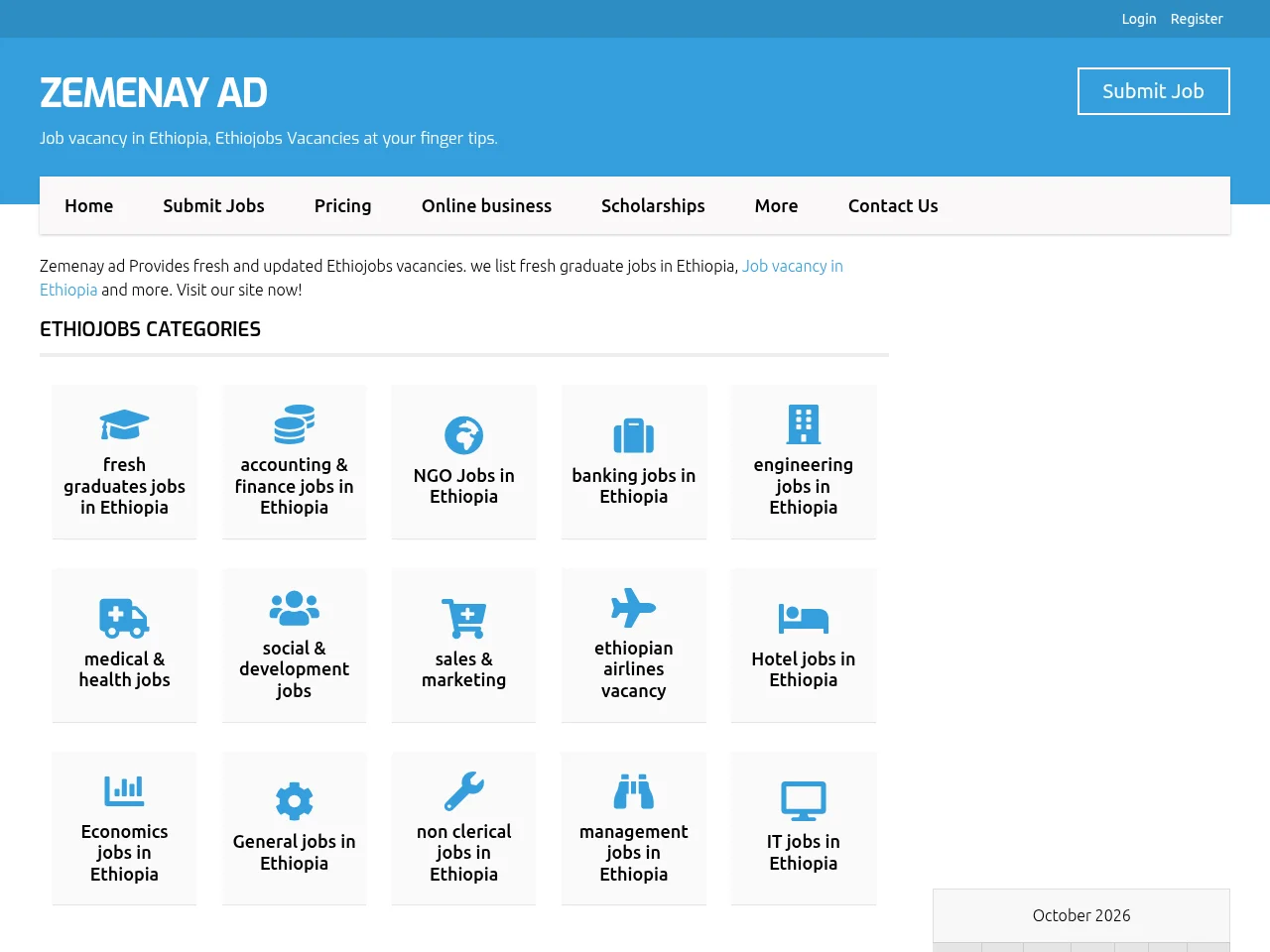Open Hotel jobs in Ethiopia label

coord(804,669)
